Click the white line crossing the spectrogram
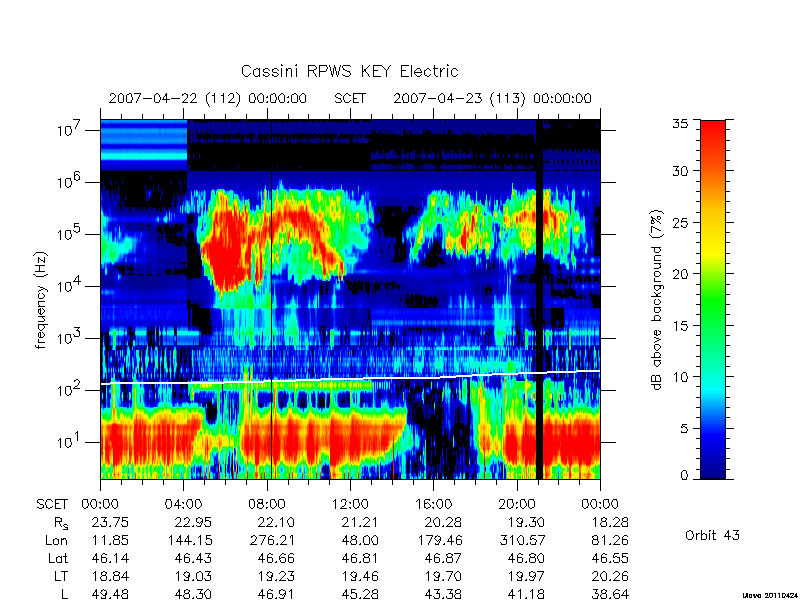Viewport: 800px width, 600px height. pos(350,378)
